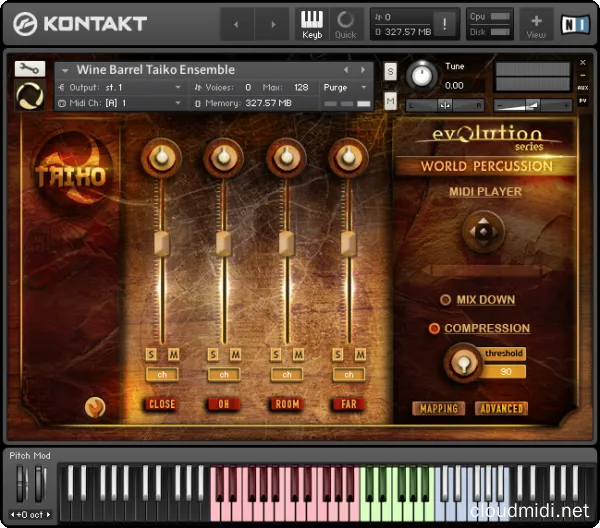The height and width of the screenshot is (528, 600).
Task: Toggle the AUX sends button
Action: pos(582,88)
